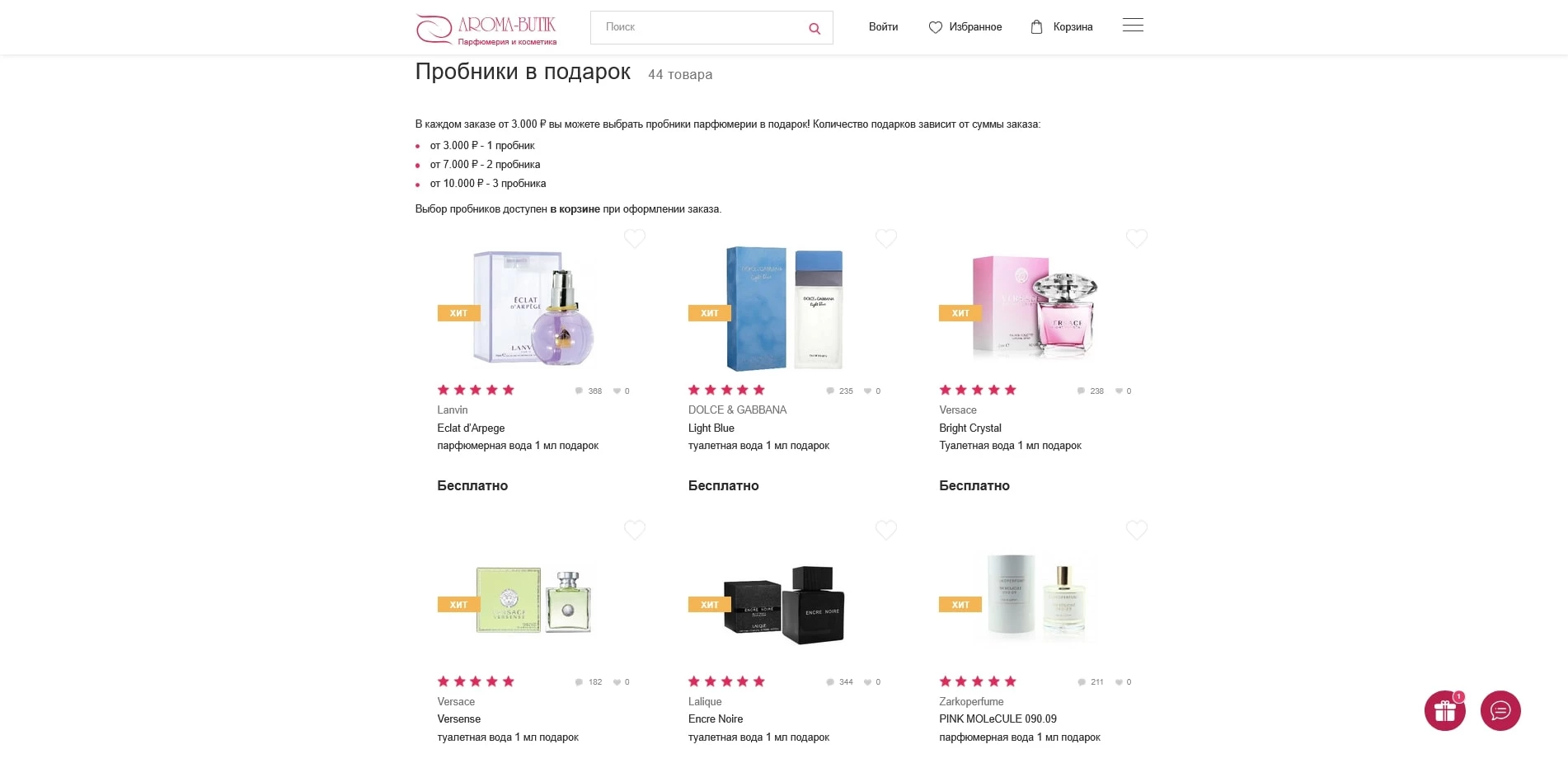
Task: Open the wishlist heart over Light Blue
Action: pos(886,238)
